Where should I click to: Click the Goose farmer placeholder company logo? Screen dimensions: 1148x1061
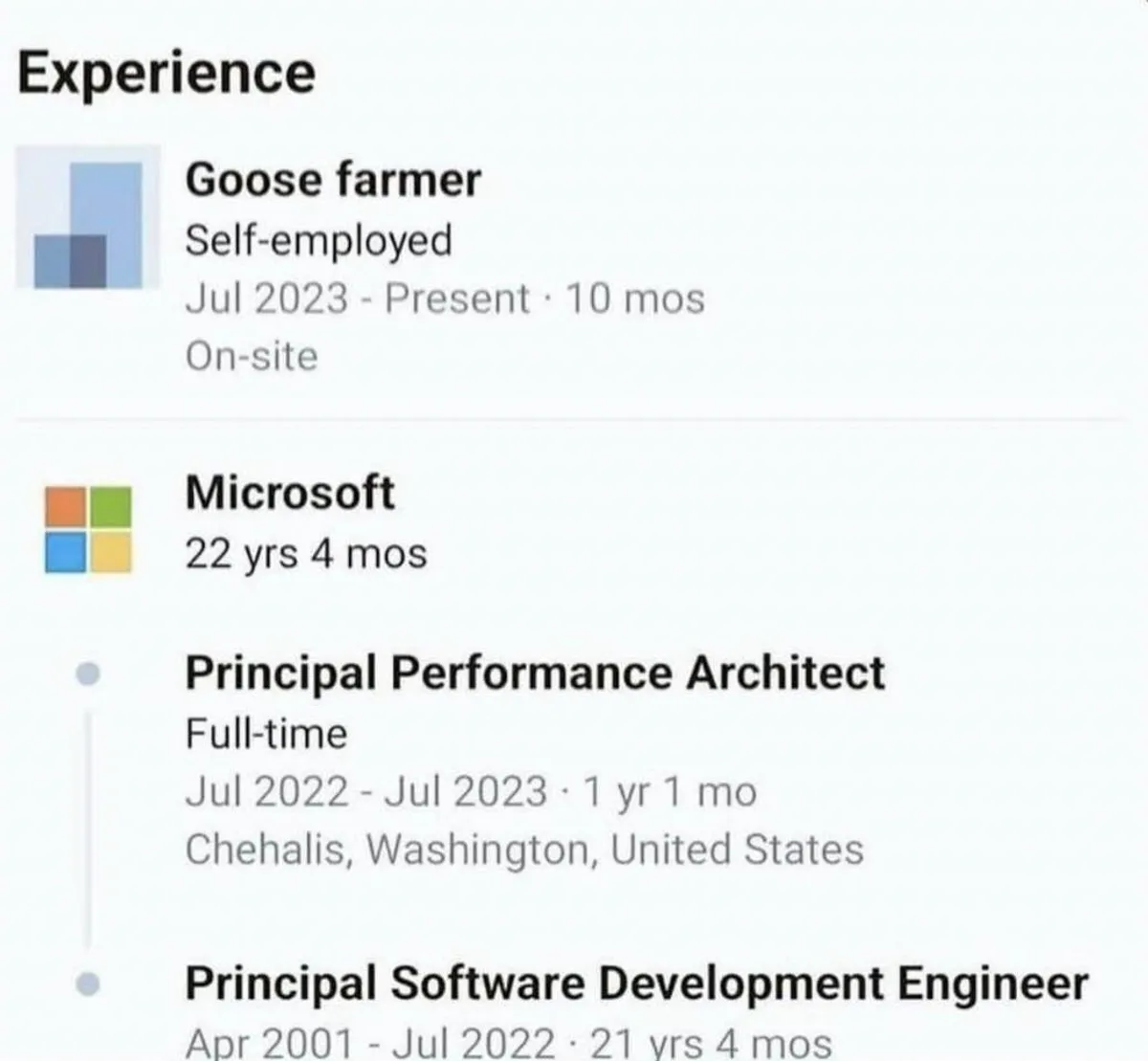[88, 218]
